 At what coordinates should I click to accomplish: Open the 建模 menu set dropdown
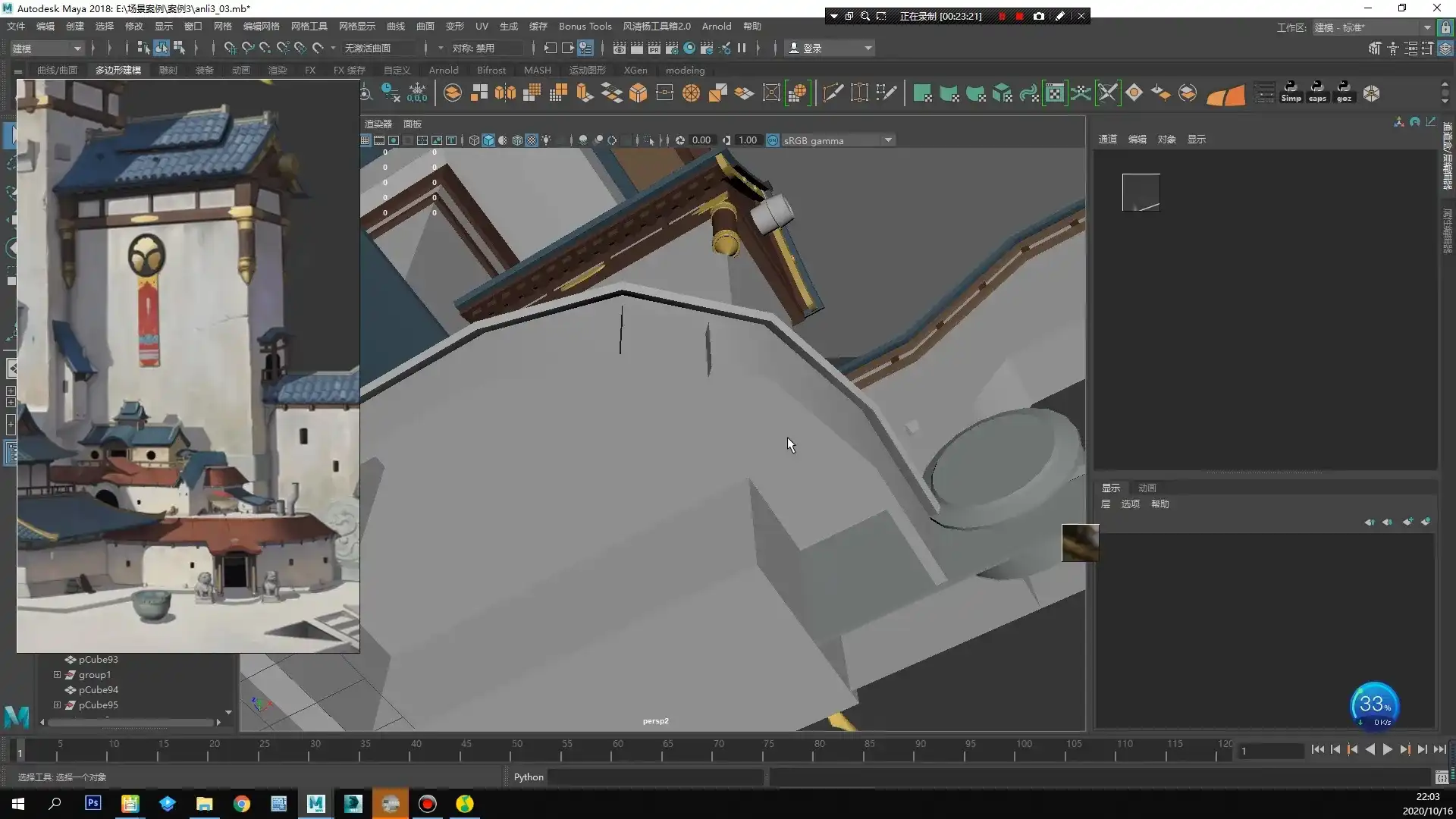coord(47,48)
